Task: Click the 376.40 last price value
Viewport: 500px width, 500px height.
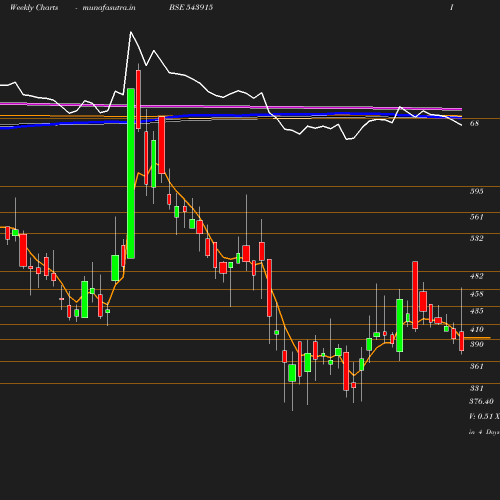Action: (481, 401)
